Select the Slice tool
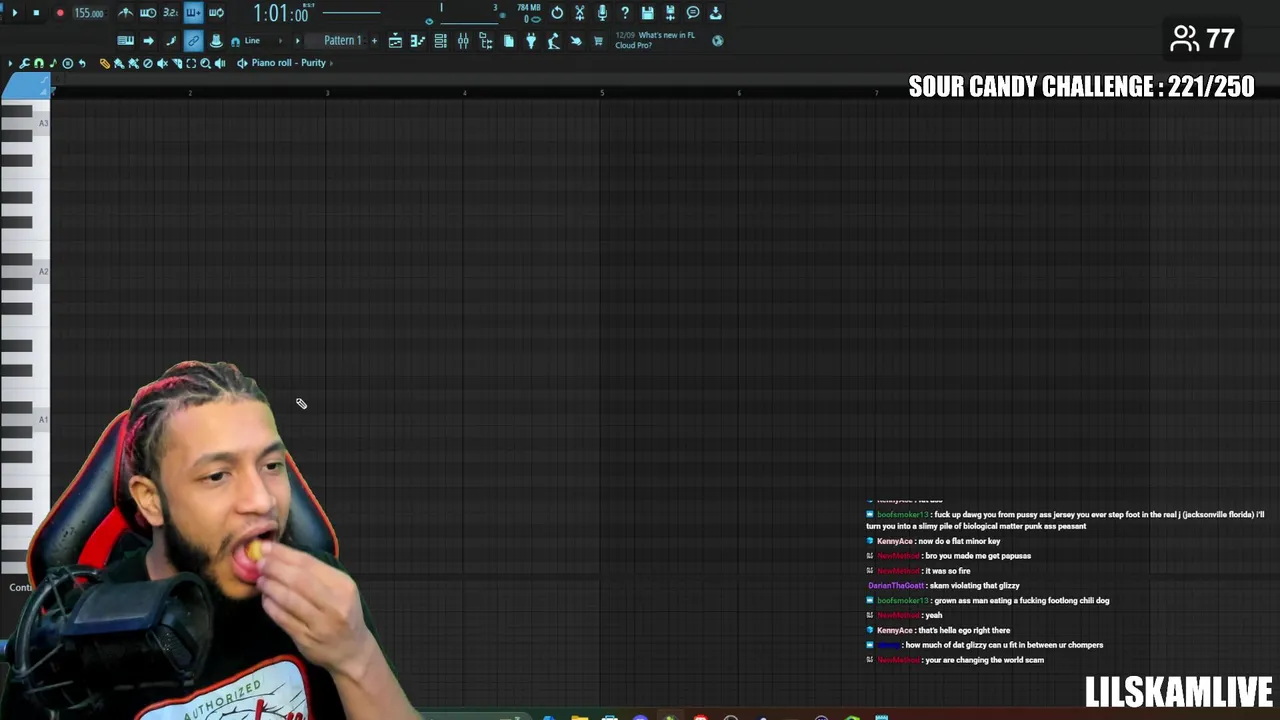 177,63
